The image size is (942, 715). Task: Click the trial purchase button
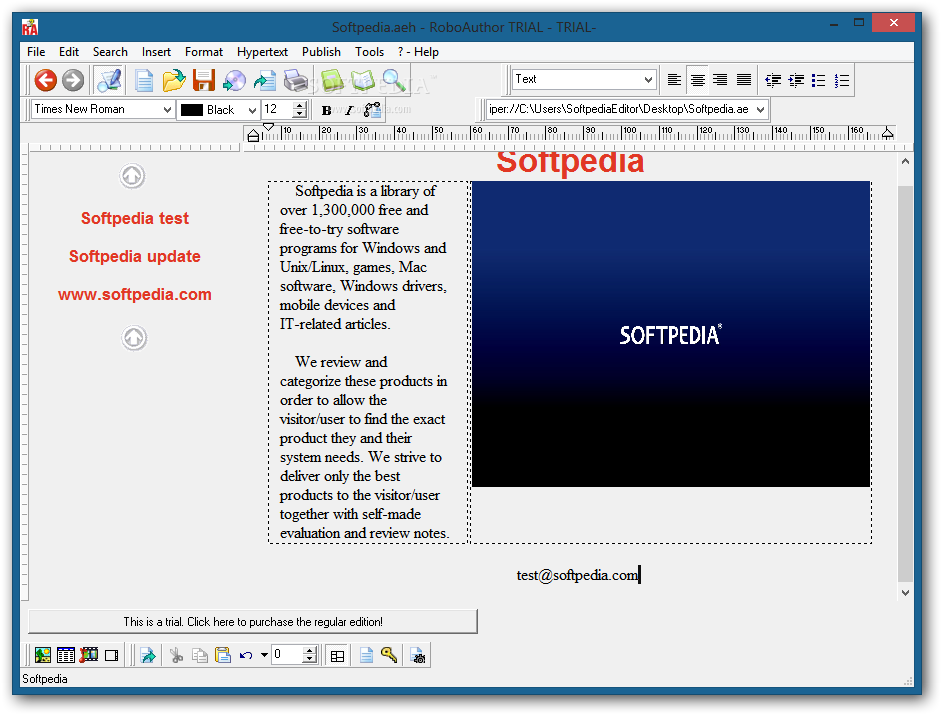253,622
